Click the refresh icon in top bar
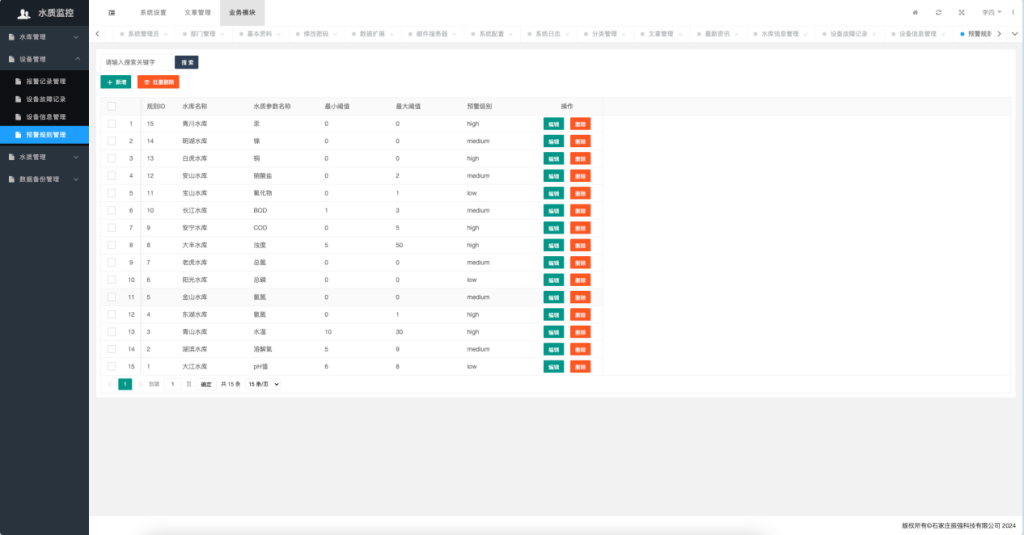This screenshot has width=1024, height=535. tap(938, 13)
